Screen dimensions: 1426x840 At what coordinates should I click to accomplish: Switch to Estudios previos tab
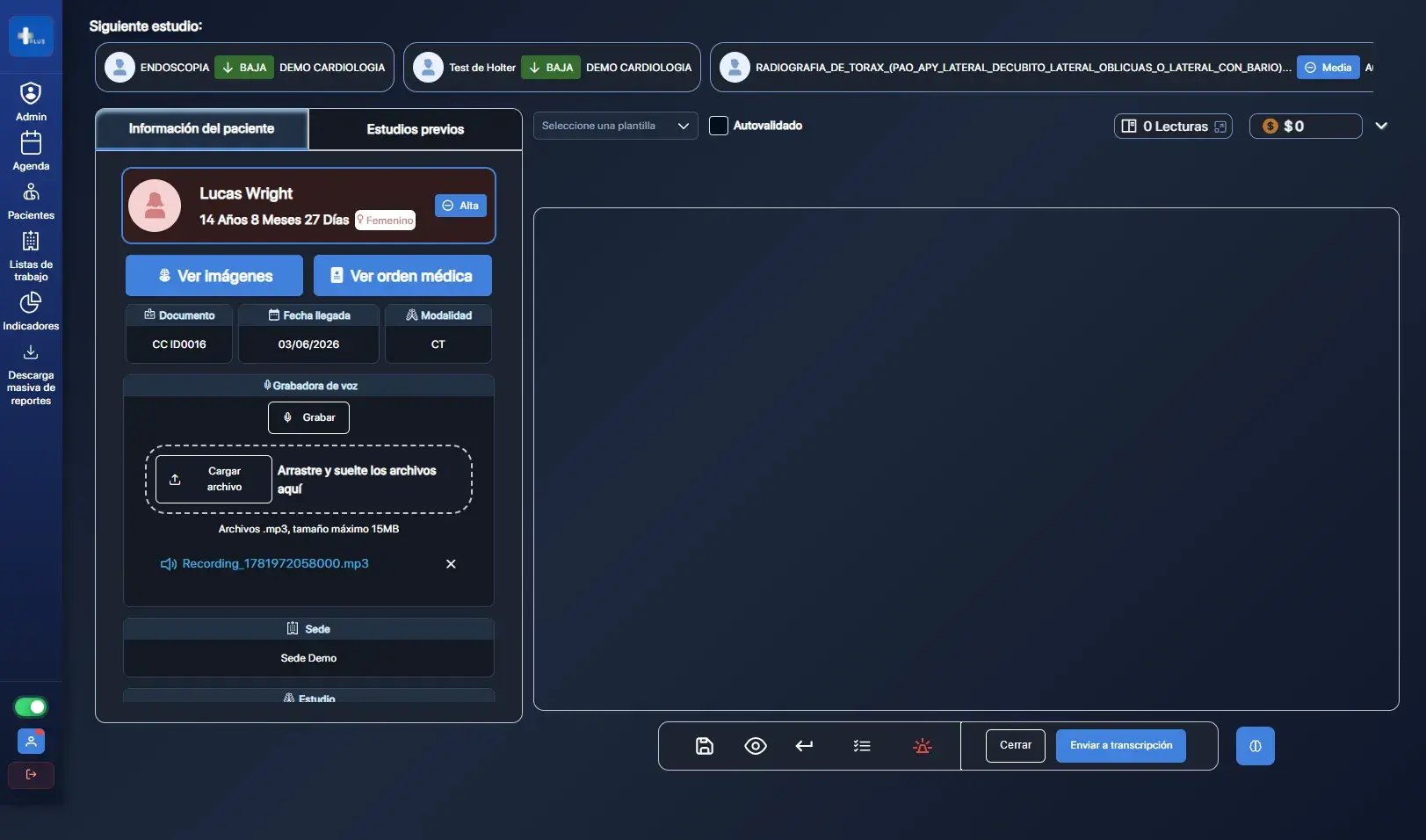click(x=416, y=129)
